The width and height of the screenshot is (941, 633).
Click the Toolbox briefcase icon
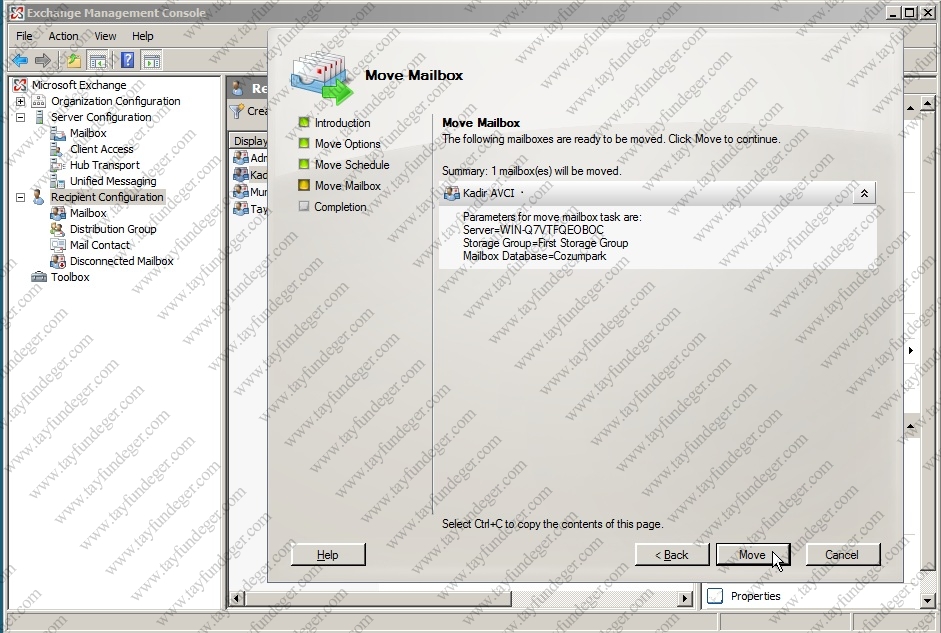38,277
